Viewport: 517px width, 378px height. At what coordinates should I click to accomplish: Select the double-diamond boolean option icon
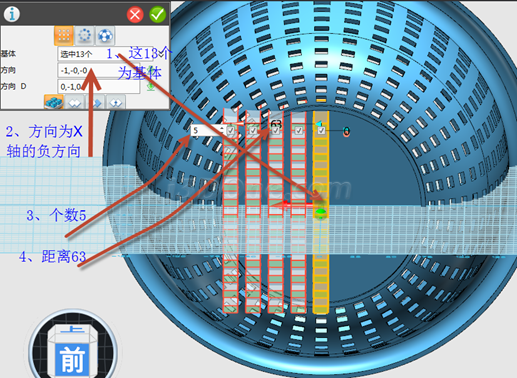click(x=75, y=102)
